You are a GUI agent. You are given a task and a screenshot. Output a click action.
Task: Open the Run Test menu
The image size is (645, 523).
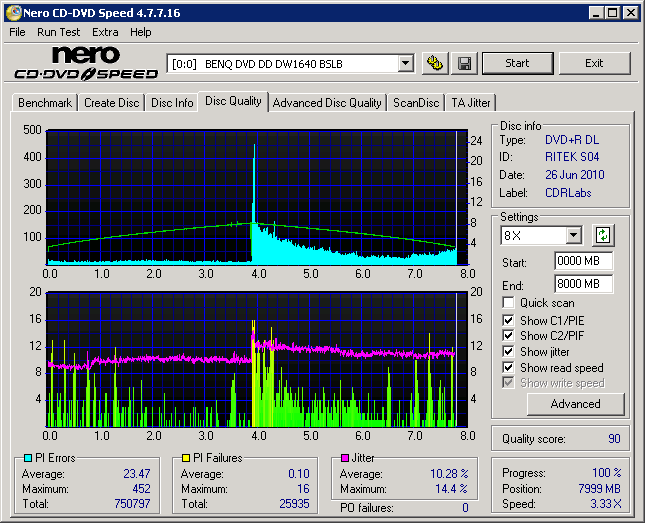point(60,32)
